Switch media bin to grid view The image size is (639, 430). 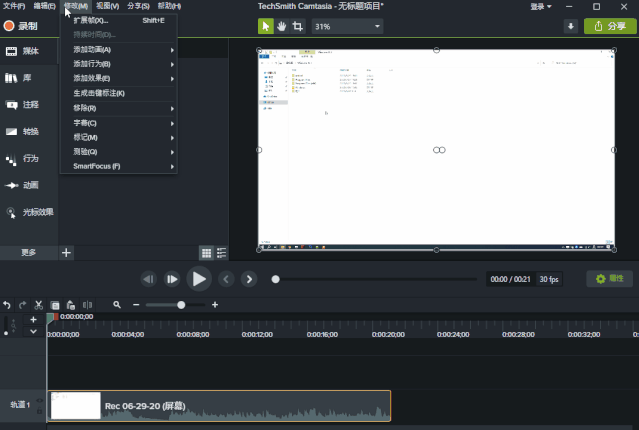coord(207,253)
